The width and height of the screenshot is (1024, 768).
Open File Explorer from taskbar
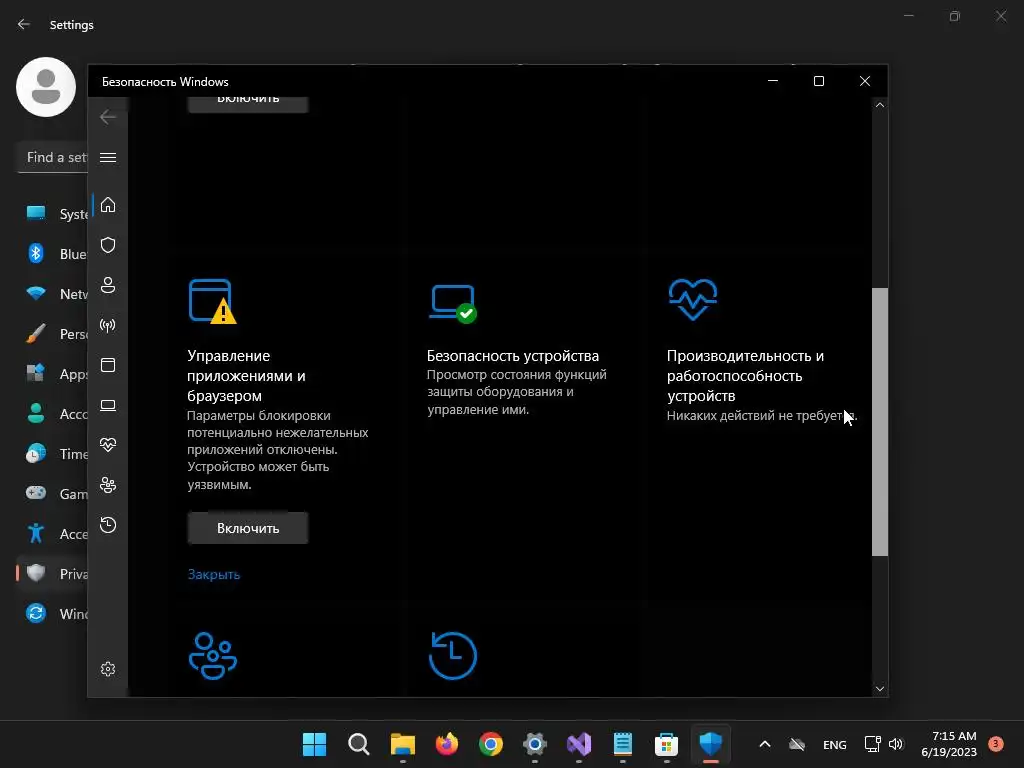(x=402, y=744)
